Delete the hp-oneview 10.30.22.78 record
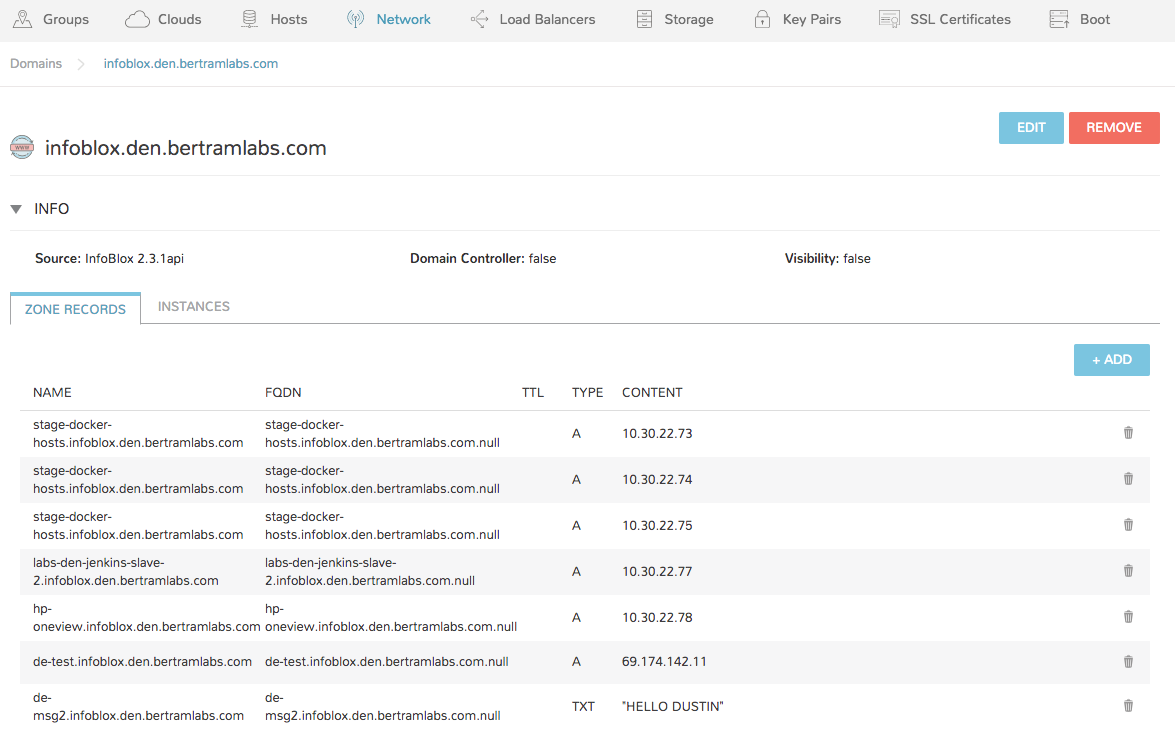 (1128, 617)
